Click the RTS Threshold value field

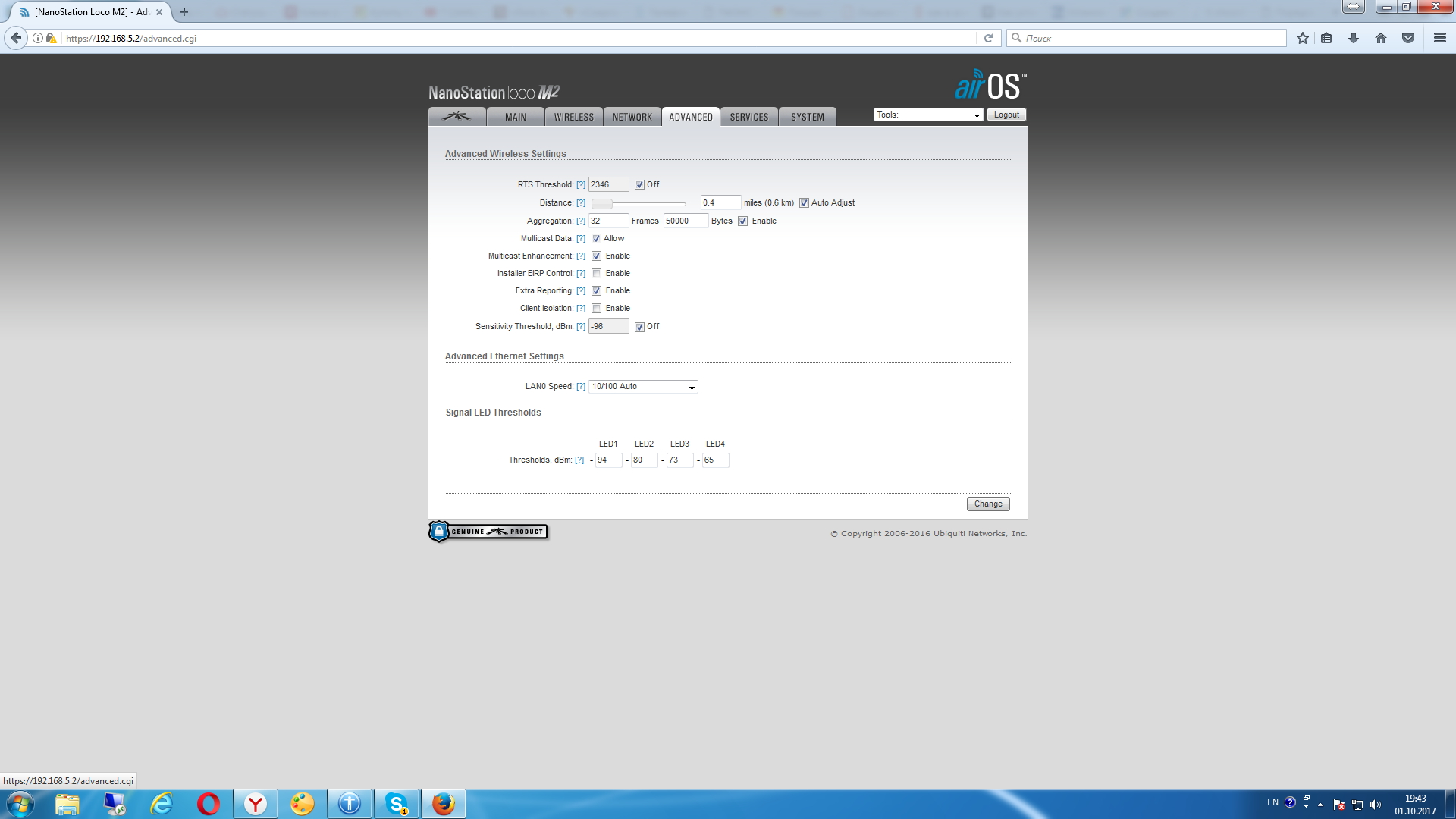608,184
